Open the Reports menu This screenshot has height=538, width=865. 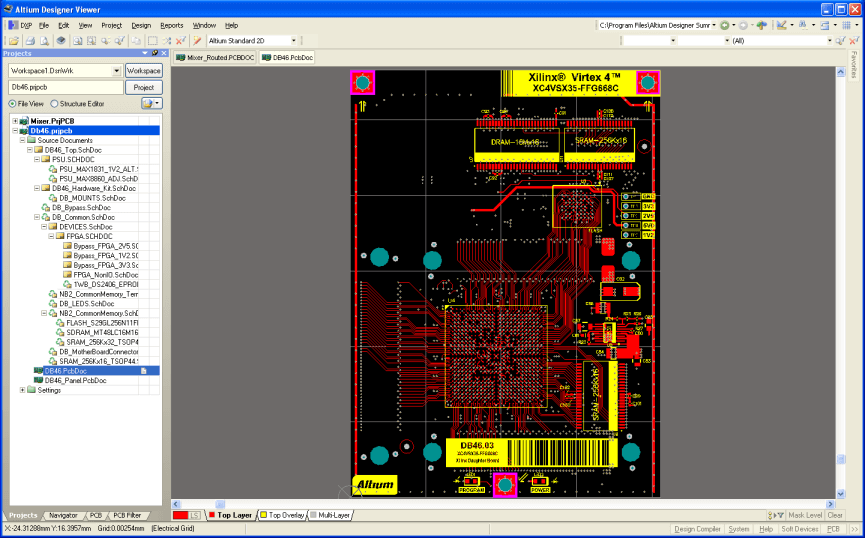point(172,25)
